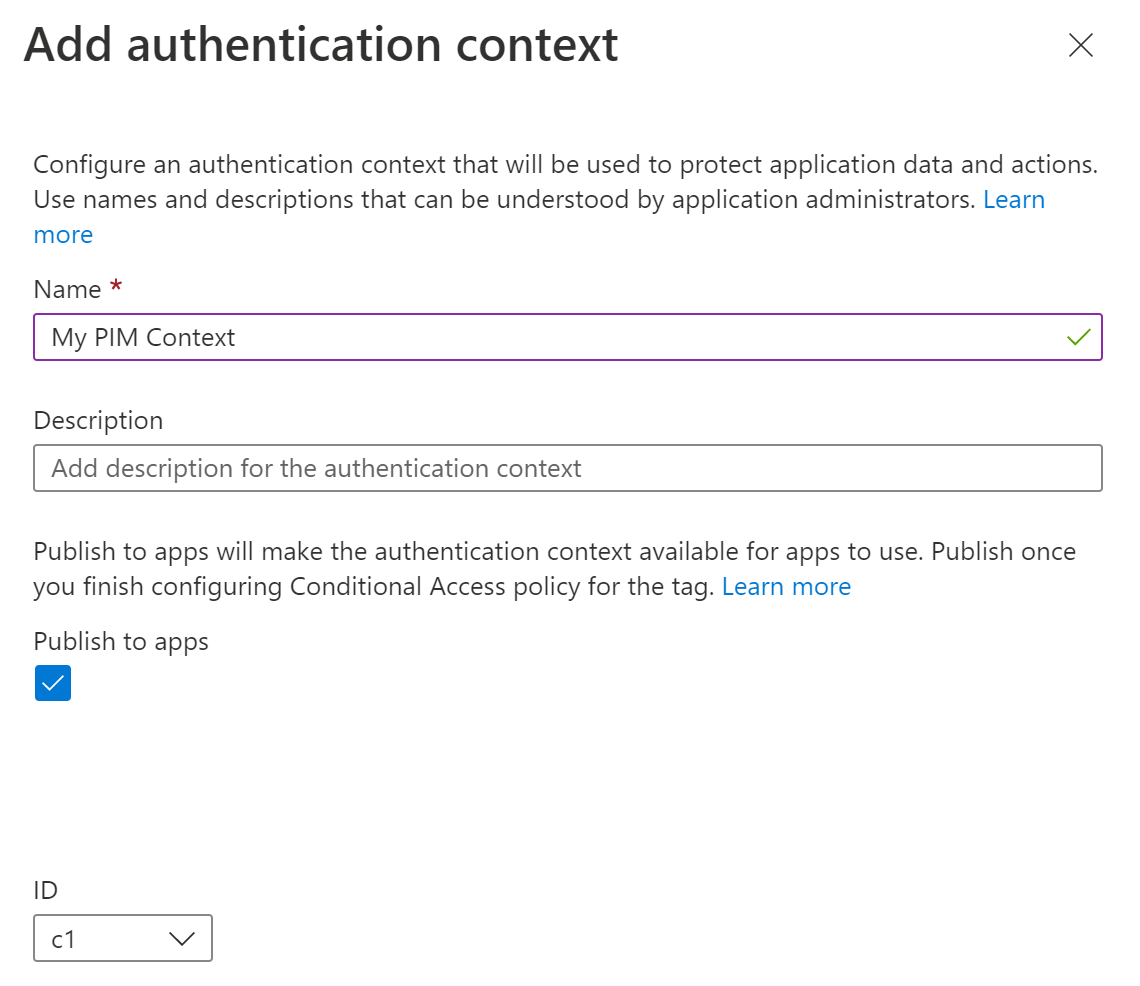The width and height of the screenshot is (1140, 986).
Task: Click the "Publish to apps" checkbox label
Action: coord(121,642)
